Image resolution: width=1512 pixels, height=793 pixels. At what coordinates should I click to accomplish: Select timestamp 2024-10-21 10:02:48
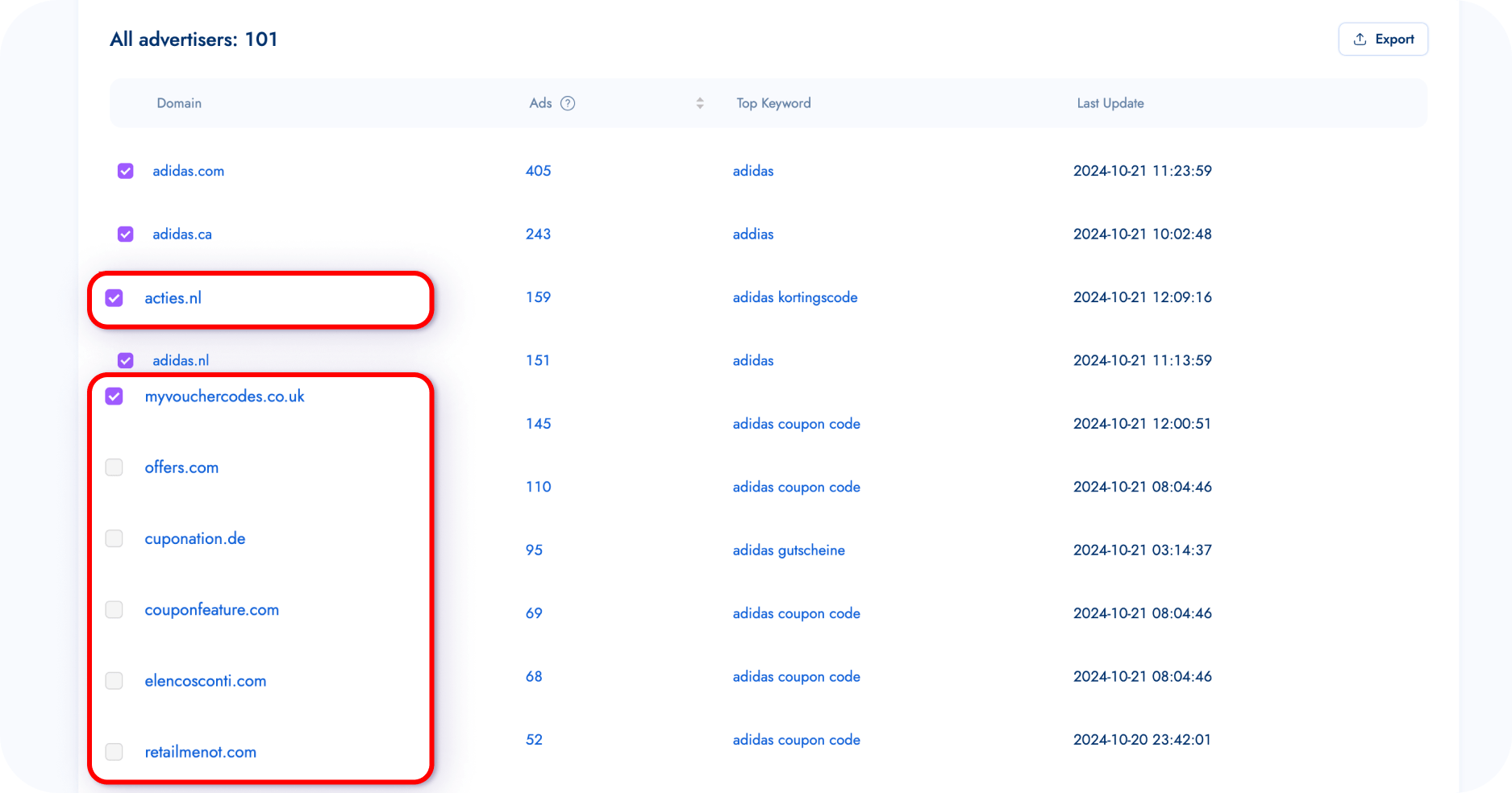(1143, 234)
